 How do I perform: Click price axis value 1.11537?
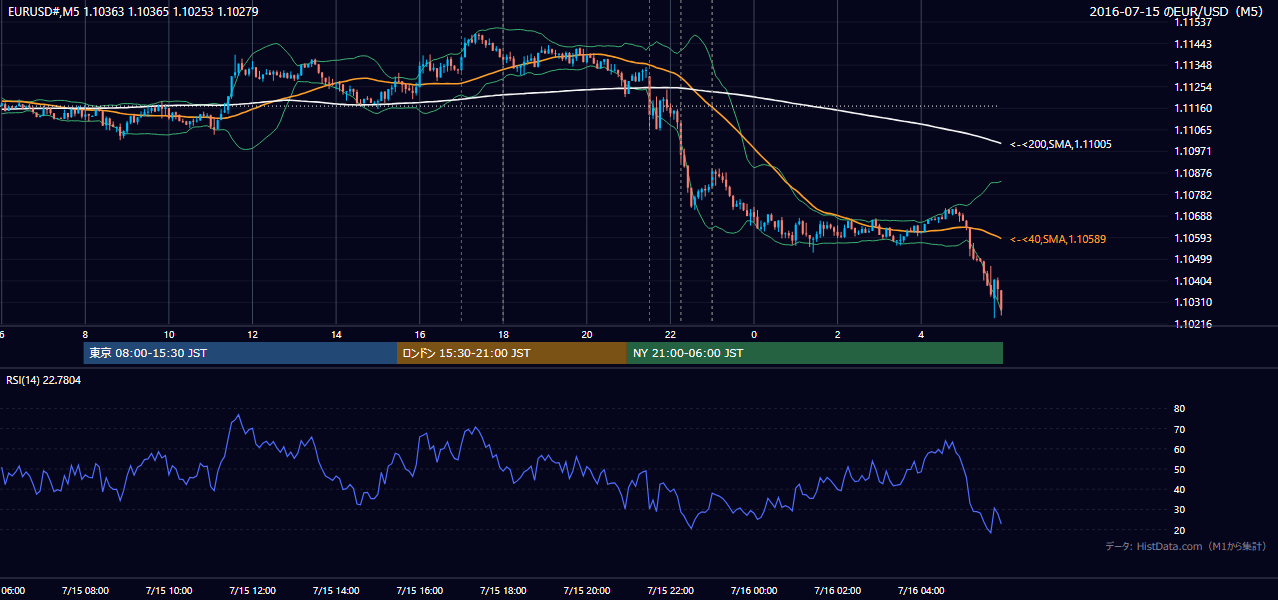[1192, 23]
